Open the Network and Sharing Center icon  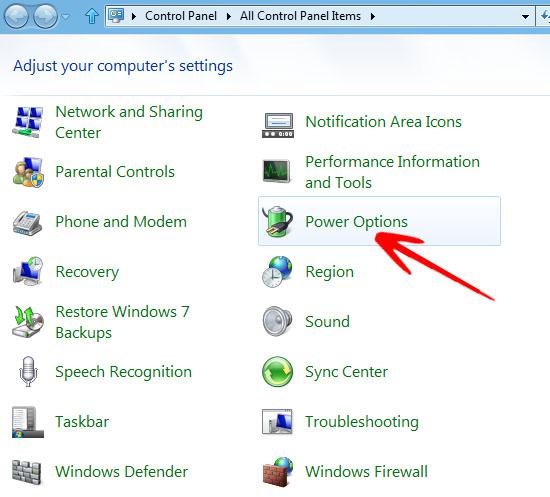tap(27, 122)
